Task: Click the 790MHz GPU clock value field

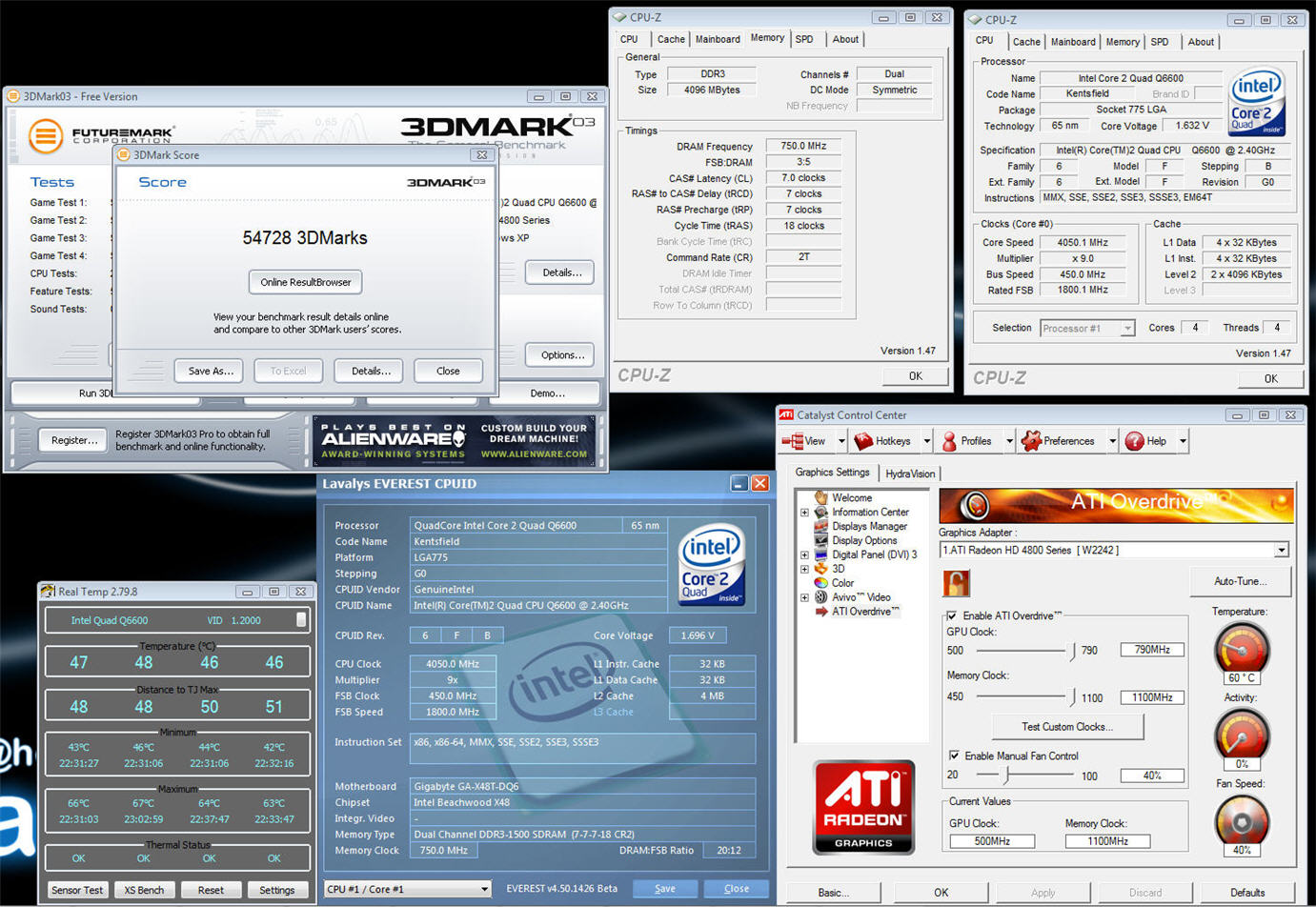Action: (1152, 650)
